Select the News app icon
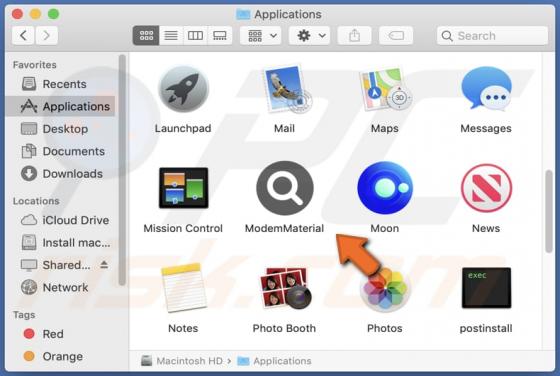This screenshot has width=560, height=376. (486, 188)
